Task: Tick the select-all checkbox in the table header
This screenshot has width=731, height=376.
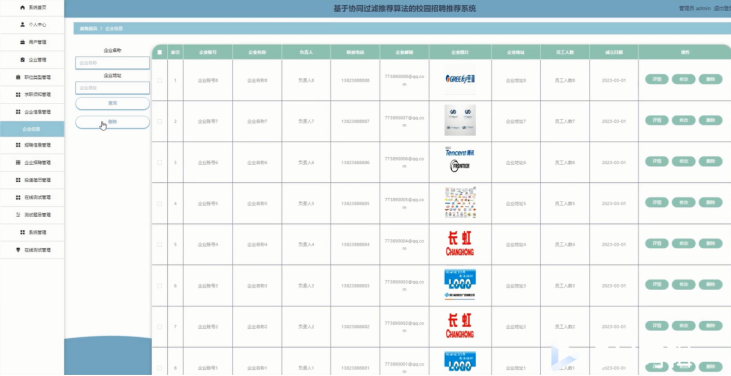Action: (x=160, y=52)
